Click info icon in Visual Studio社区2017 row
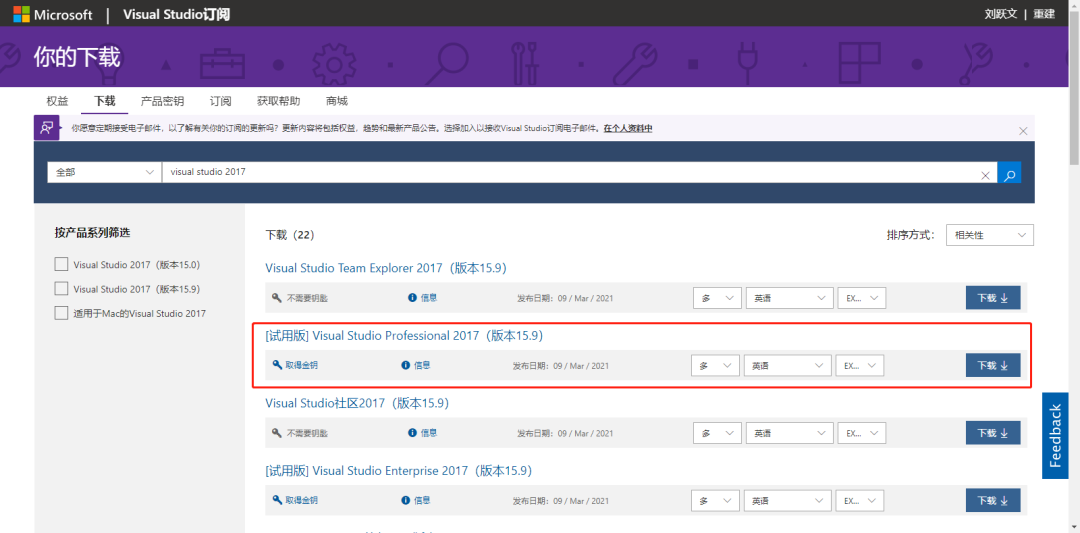 click(x=413, y=433)
